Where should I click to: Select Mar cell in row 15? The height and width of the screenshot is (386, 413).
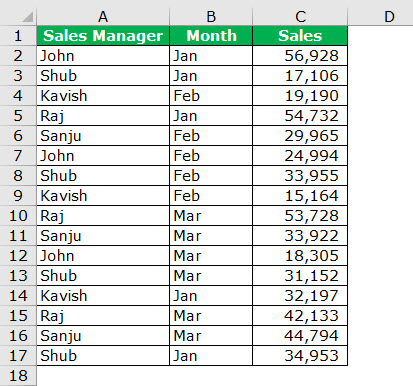(211, 316)
